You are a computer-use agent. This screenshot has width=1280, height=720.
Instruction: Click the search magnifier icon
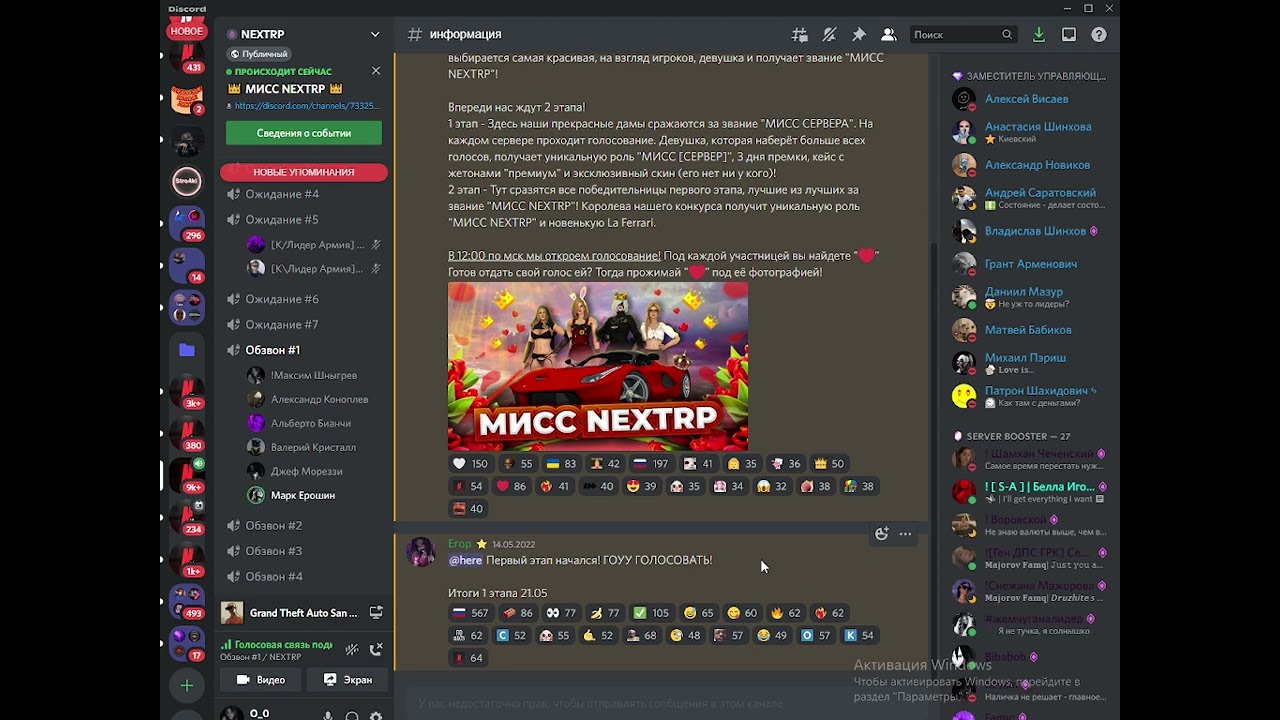tap(1007, 35)
